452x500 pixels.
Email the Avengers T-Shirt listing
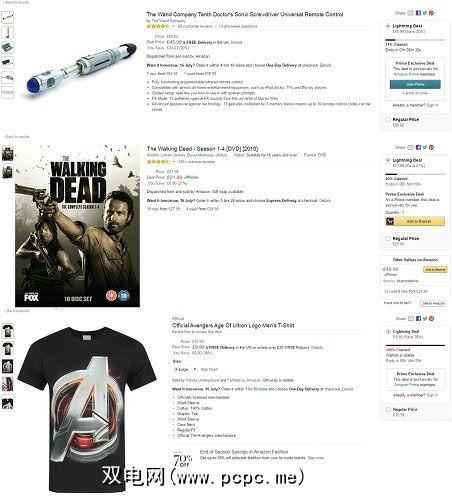click(411, 318)
